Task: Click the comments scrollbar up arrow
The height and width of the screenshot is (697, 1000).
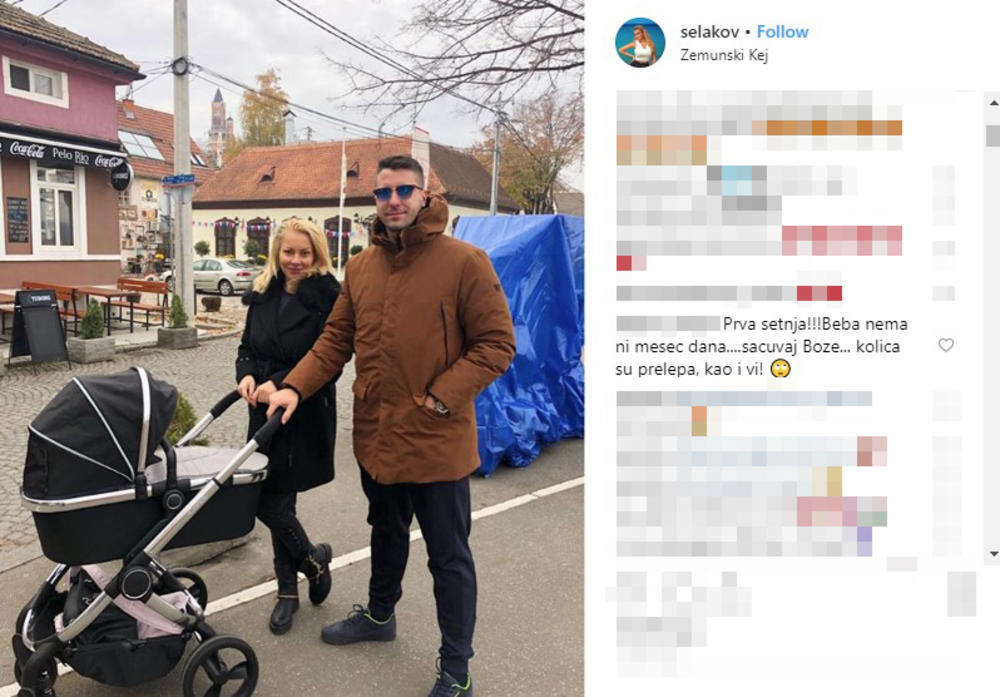Action: (993, 102)
